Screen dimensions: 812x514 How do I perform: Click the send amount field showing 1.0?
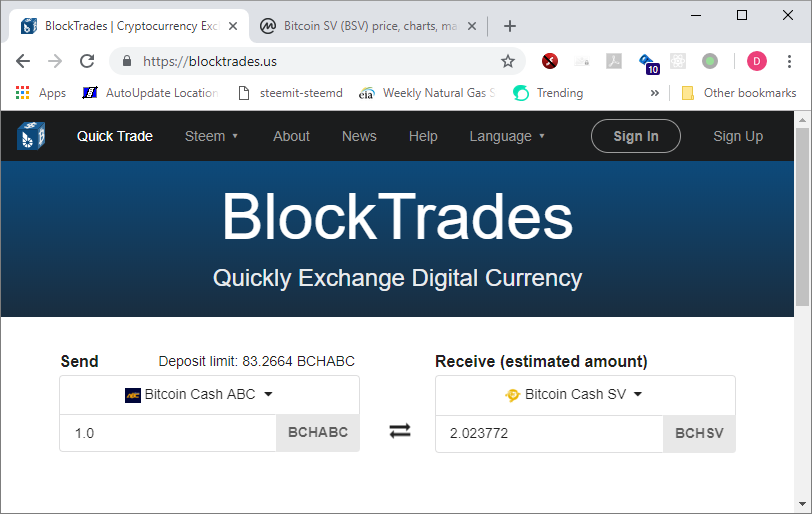pos(168,433)
